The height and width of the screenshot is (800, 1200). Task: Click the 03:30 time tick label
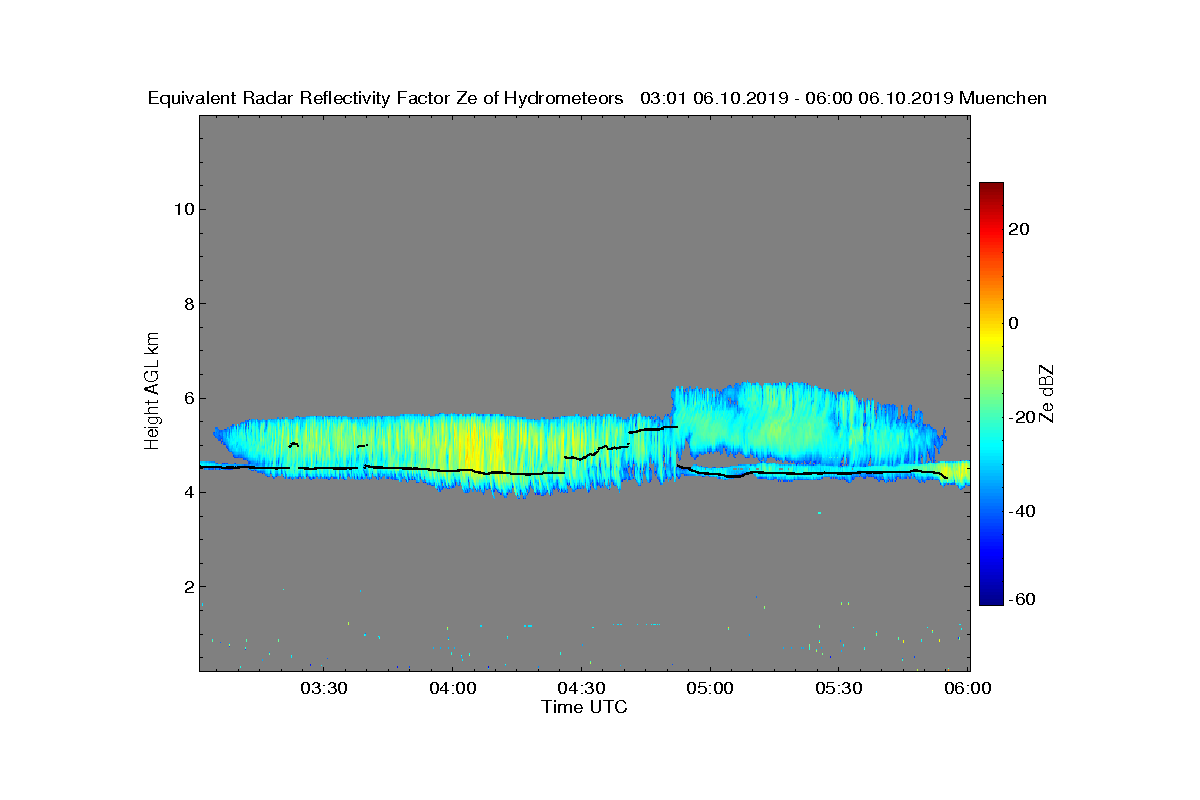[324, 688]
